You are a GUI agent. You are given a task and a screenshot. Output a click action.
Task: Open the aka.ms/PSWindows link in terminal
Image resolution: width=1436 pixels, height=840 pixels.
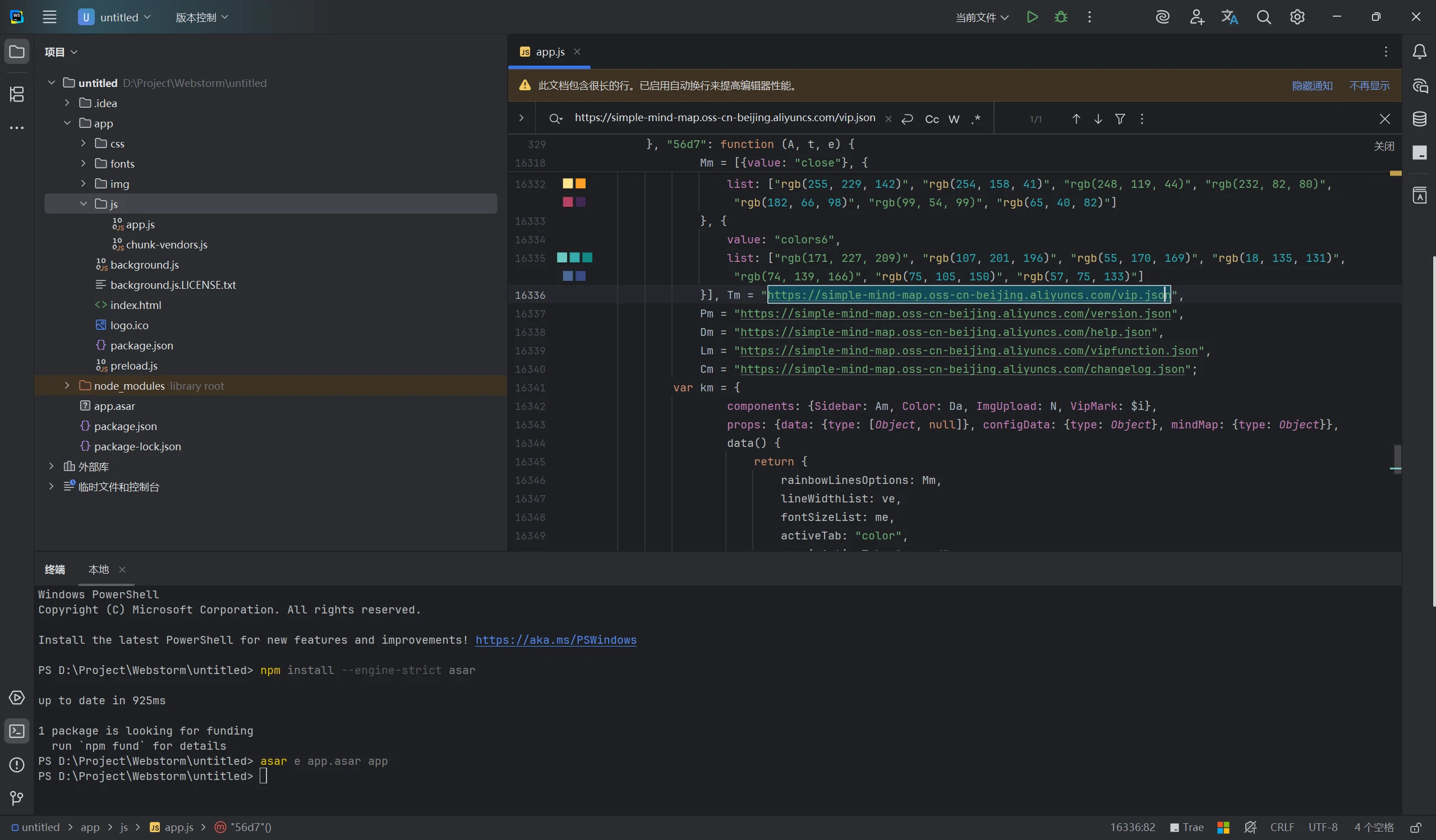555,640
